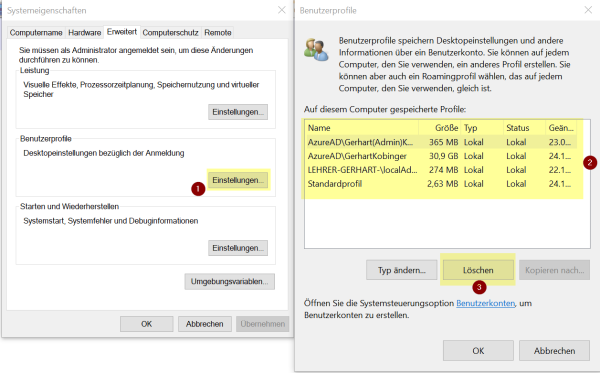Click the 365 MB size cell
The width and height of the screenshot is (600, 373).
[x=443, y=142]
